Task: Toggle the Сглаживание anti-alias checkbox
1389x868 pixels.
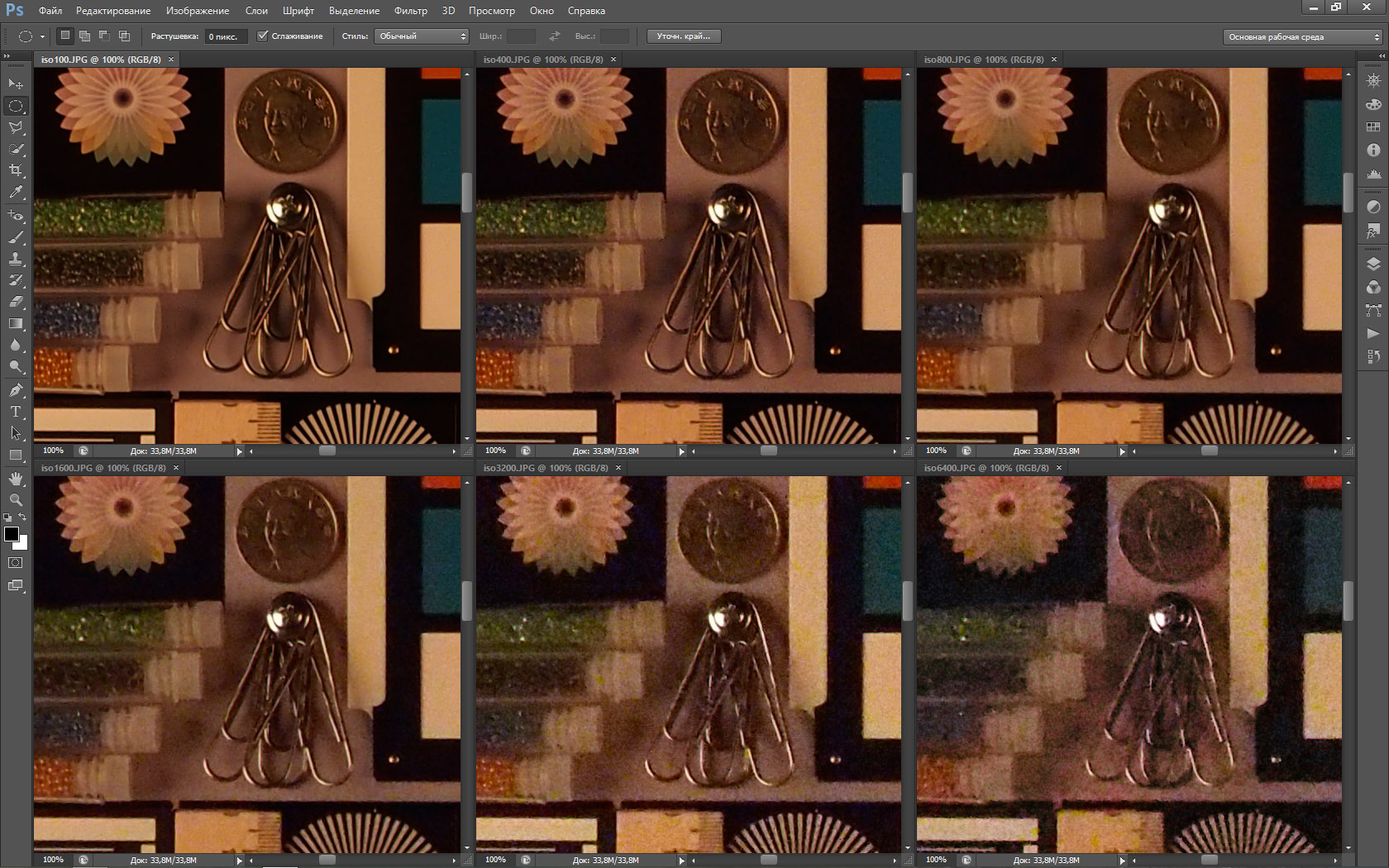Action: tap(263, 36)
